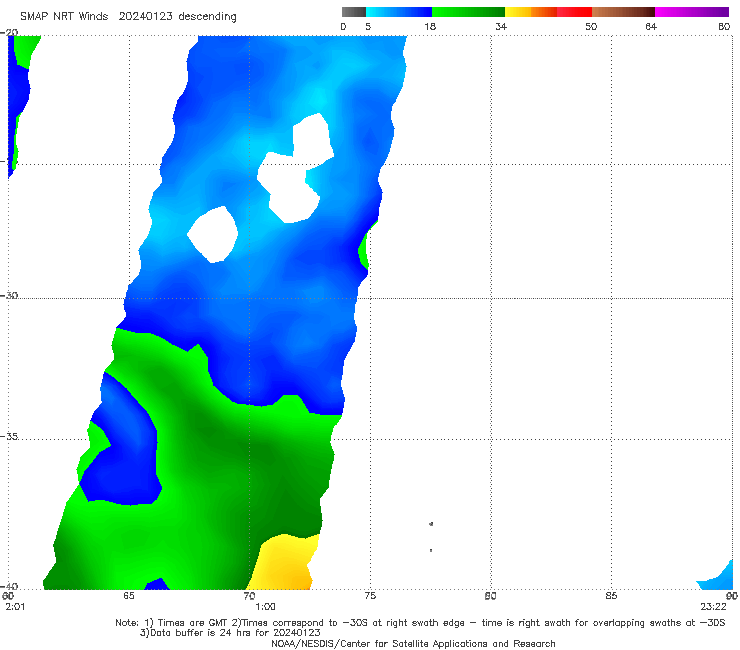Pick the magenta-purple segment of the color bar
The image size is (740, 650).
(x=692, y=12)
